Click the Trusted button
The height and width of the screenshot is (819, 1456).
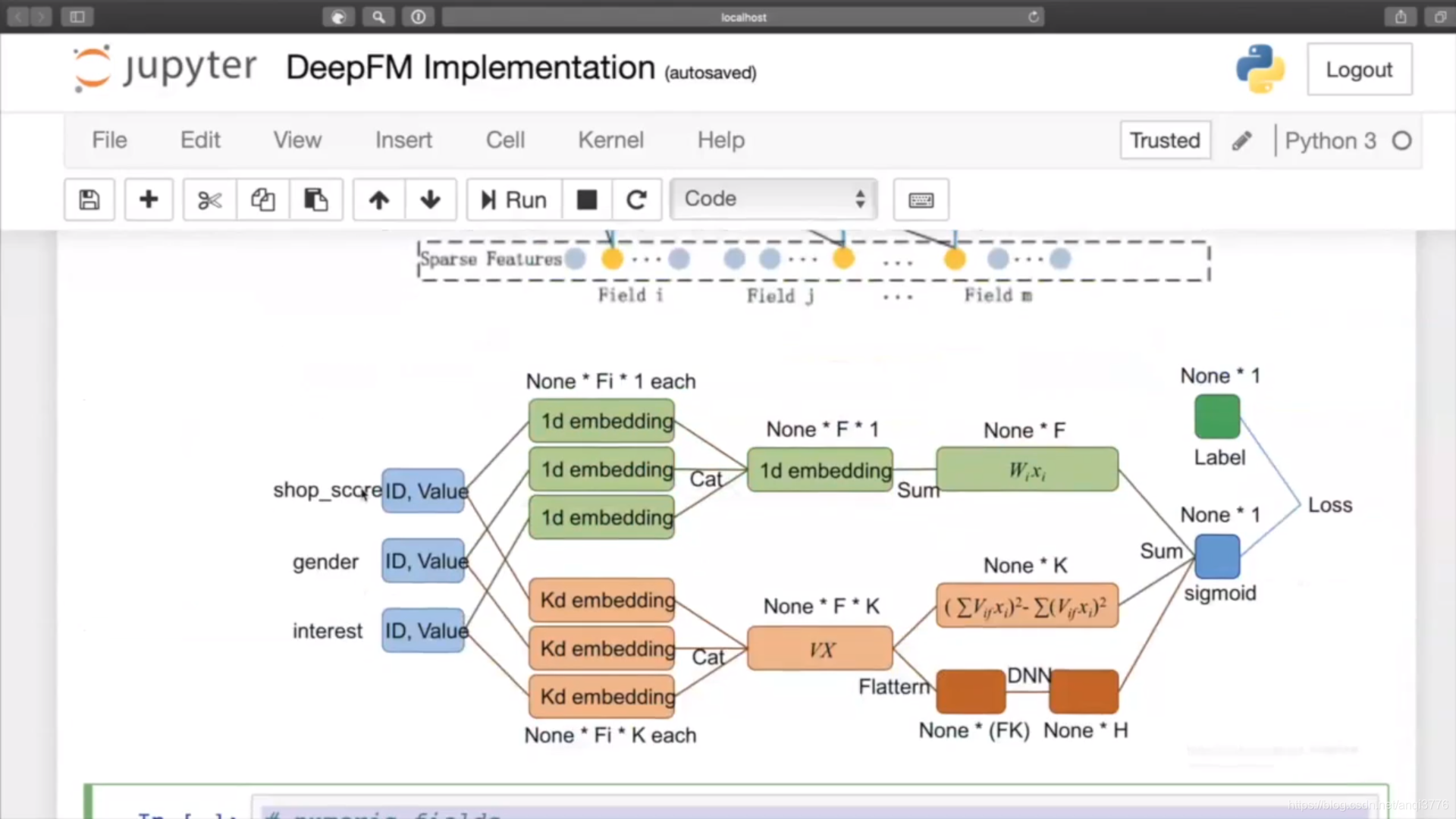1164,140
